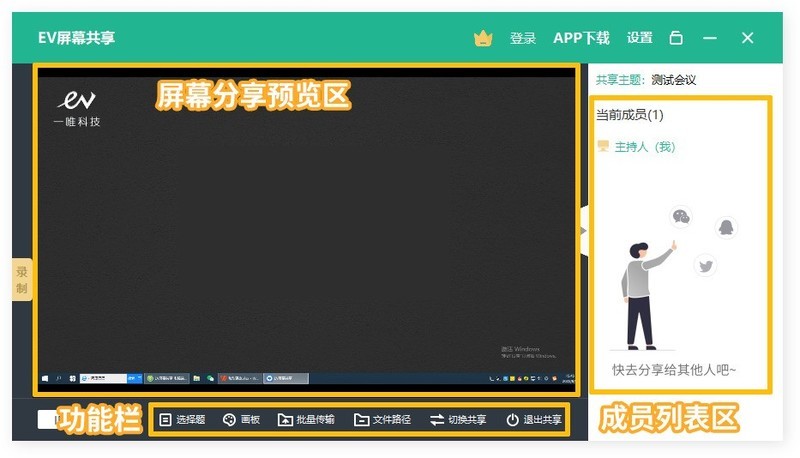Share via the Twitter bird icon
Image resolution: width=800 pixels, height=458 pixels.
[706, 266]
